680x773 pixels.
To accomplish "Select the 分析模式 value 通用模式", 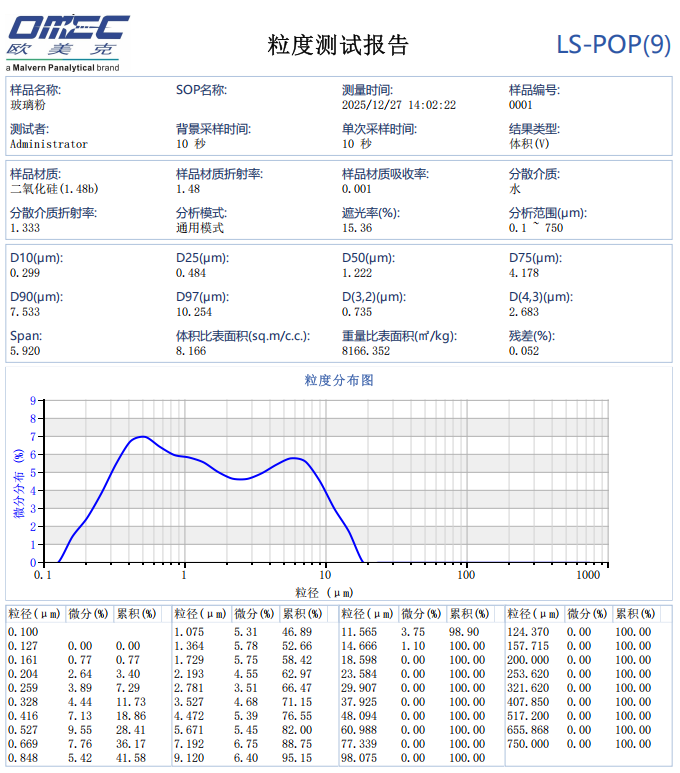I will click(200, 228).
